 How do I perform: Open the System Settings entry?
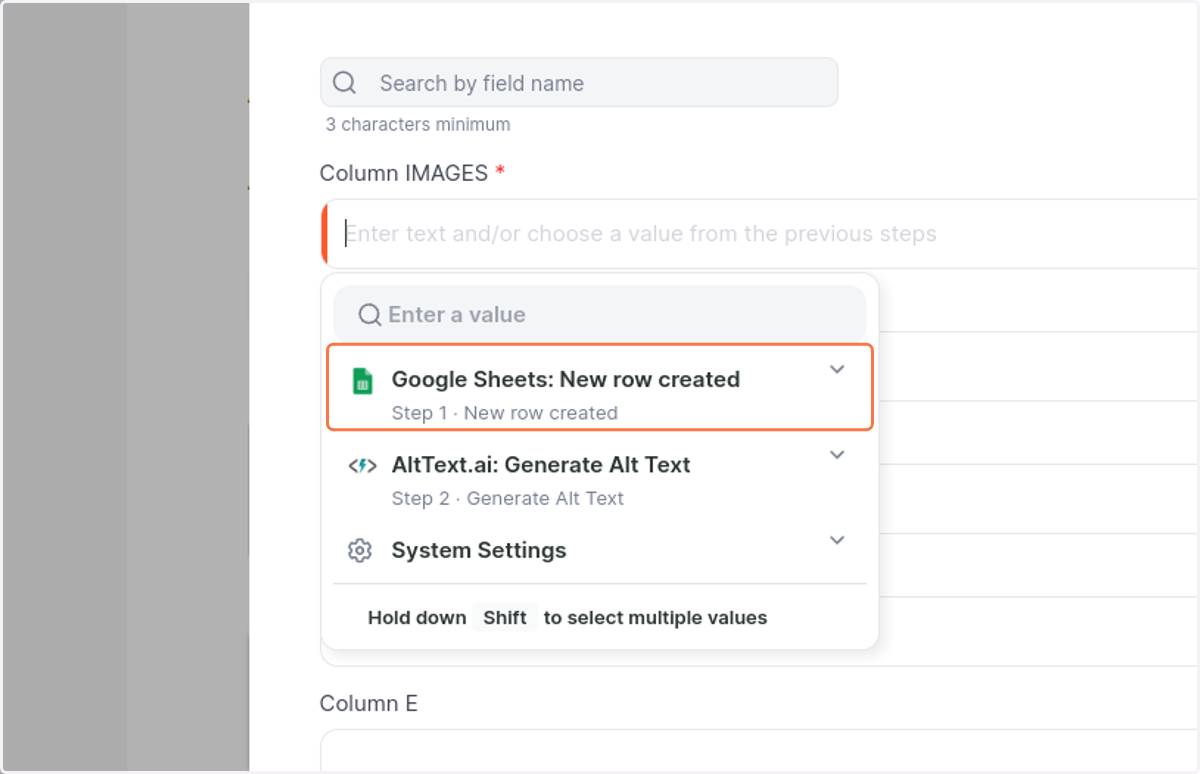tap(600, 550)
